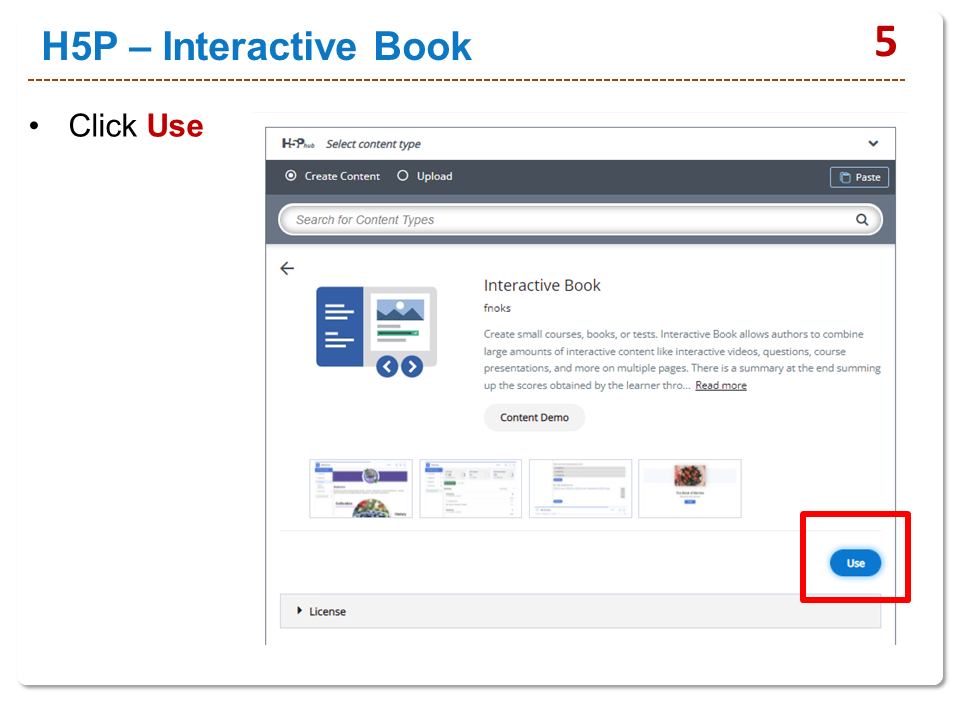Open the Read more link
960x720 pixels.
[x=721, y=386]
